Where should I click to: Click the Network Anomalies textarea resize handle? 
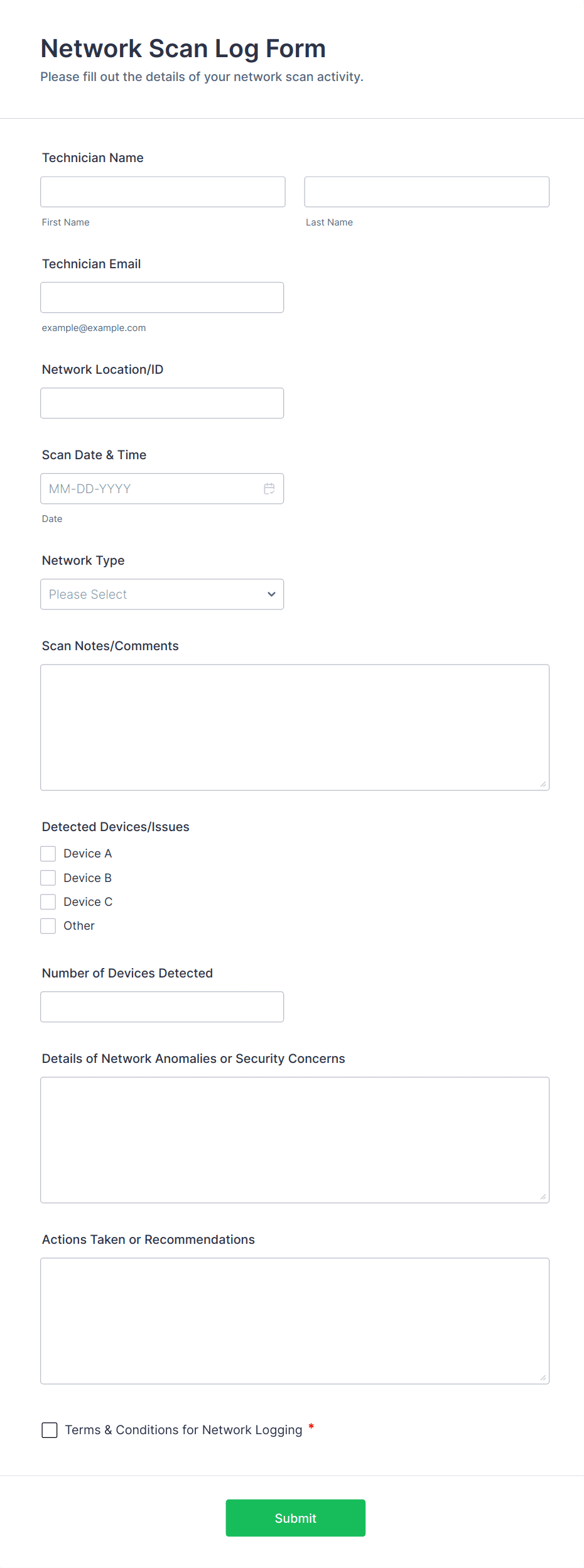tap(543, 1197)
